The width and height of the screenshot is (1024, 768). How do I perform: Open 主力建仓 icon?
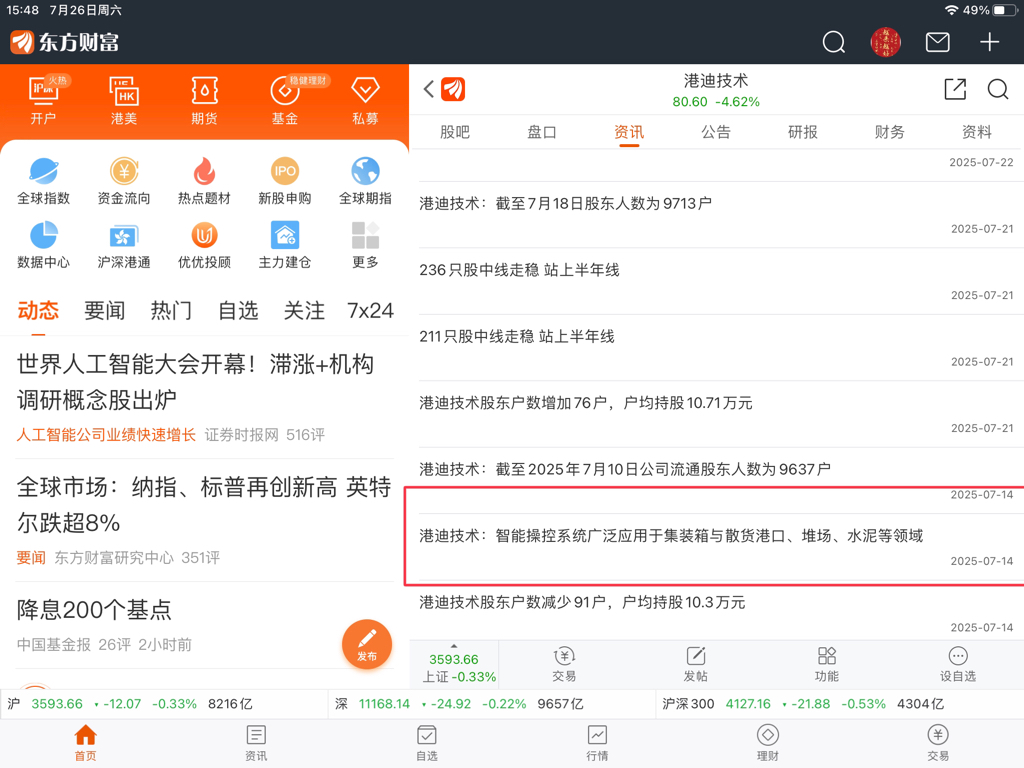coord(285,245)
